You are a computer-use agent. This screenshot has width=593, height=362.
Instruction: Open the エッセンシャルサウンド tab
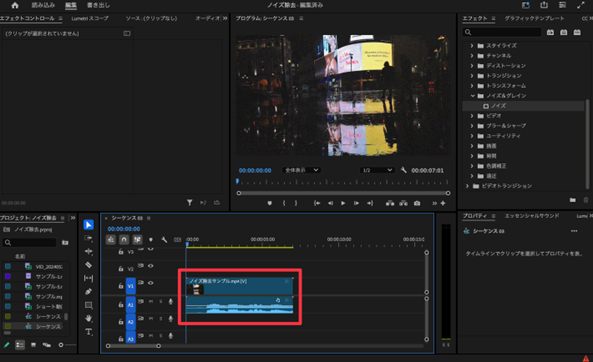pyautogui.click(x=532, y=216)
